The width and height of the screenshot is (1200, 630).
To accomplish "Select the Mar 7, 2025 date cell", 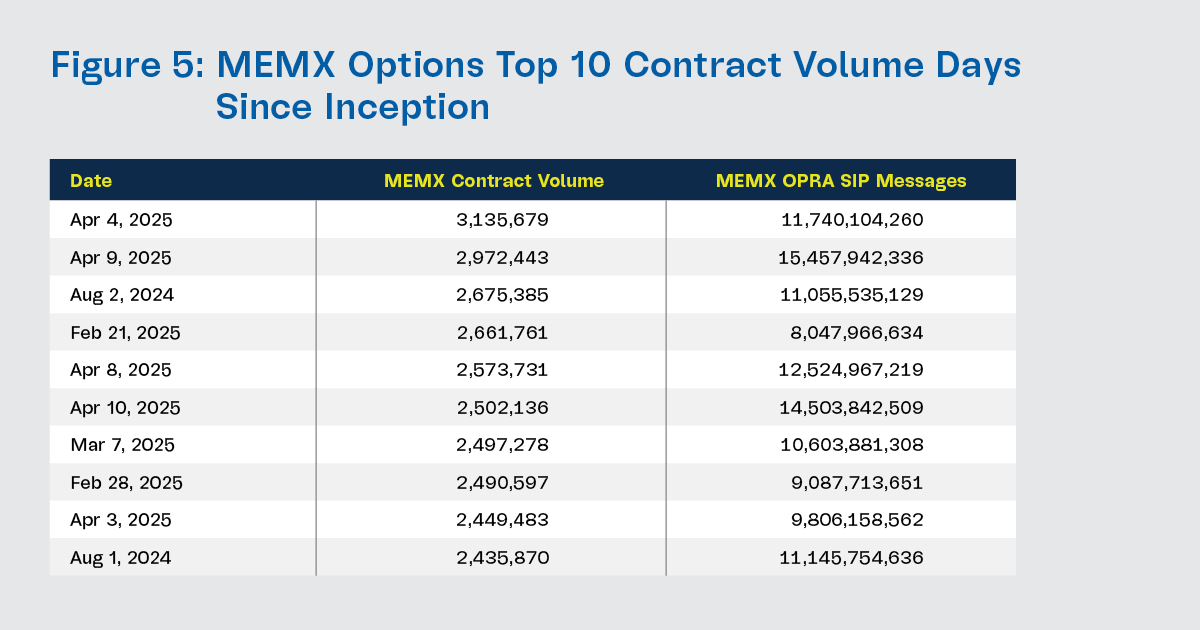I will [120, 445].
